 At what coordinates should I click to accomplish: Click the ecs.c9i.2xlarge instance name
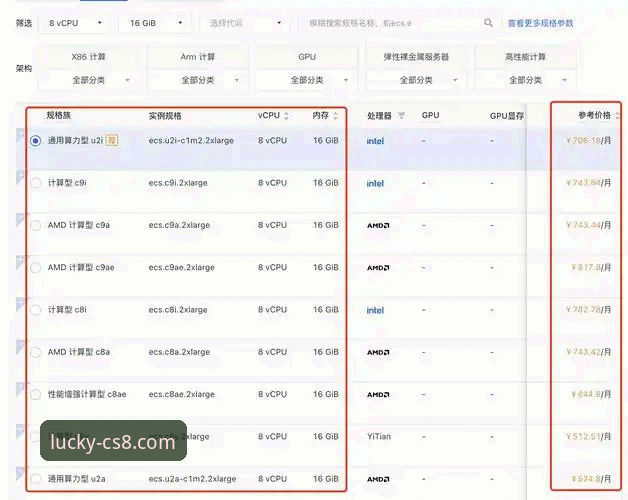click(x=178, y=183)
